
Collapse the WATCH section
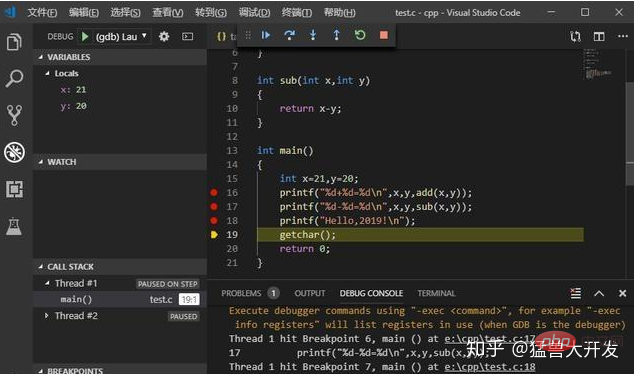(120, 162)
